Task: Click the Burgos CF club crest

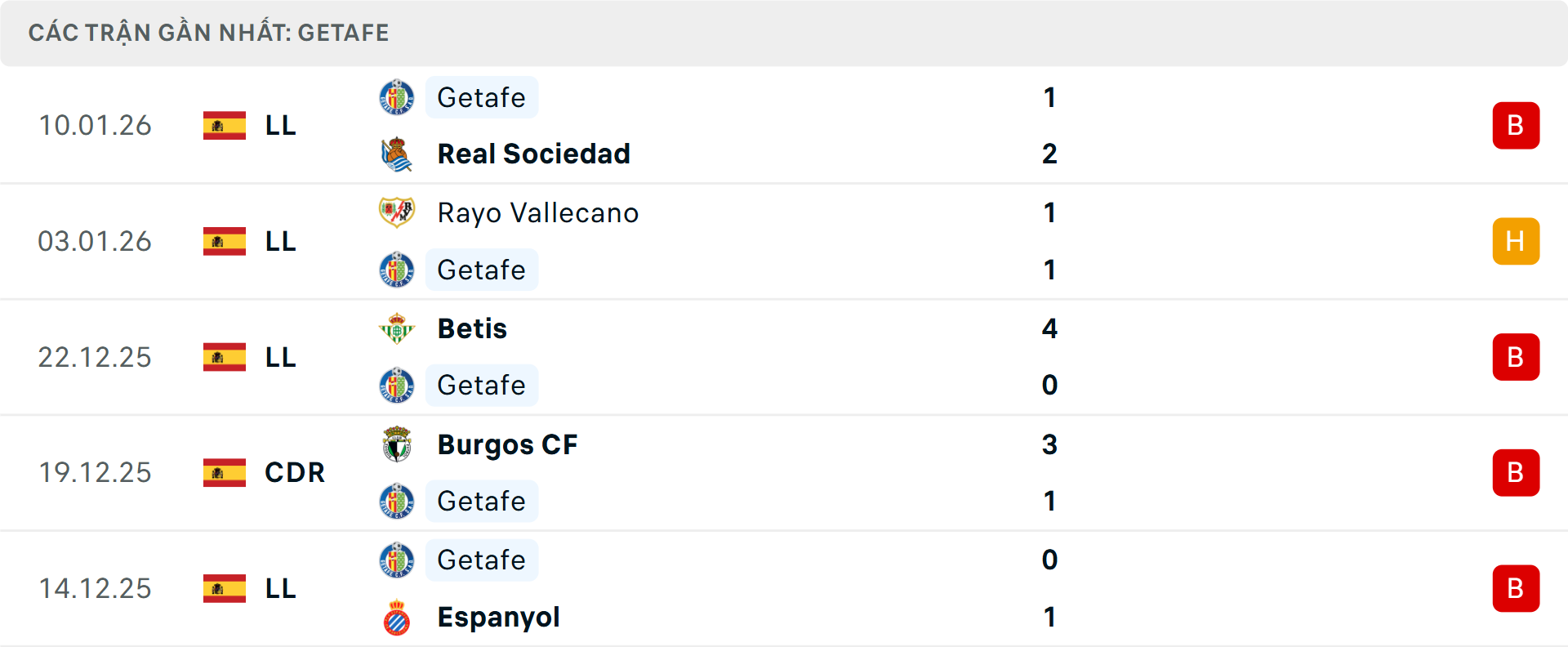Action: [397, 444]
